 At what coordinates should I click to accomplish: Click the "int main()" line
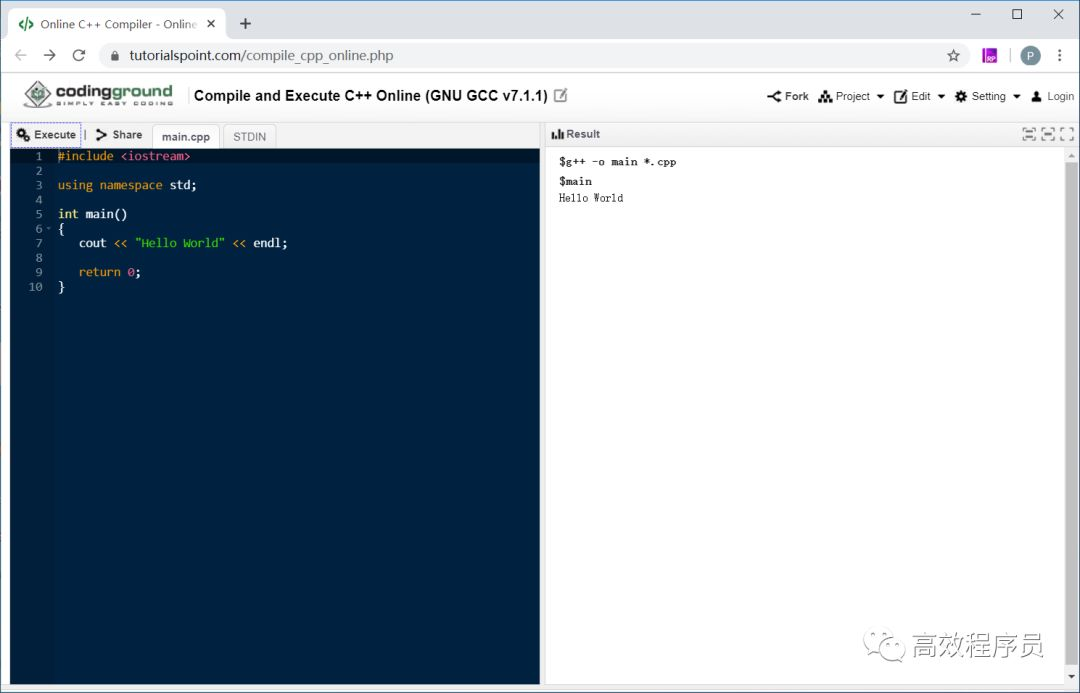tap(92, 214)
